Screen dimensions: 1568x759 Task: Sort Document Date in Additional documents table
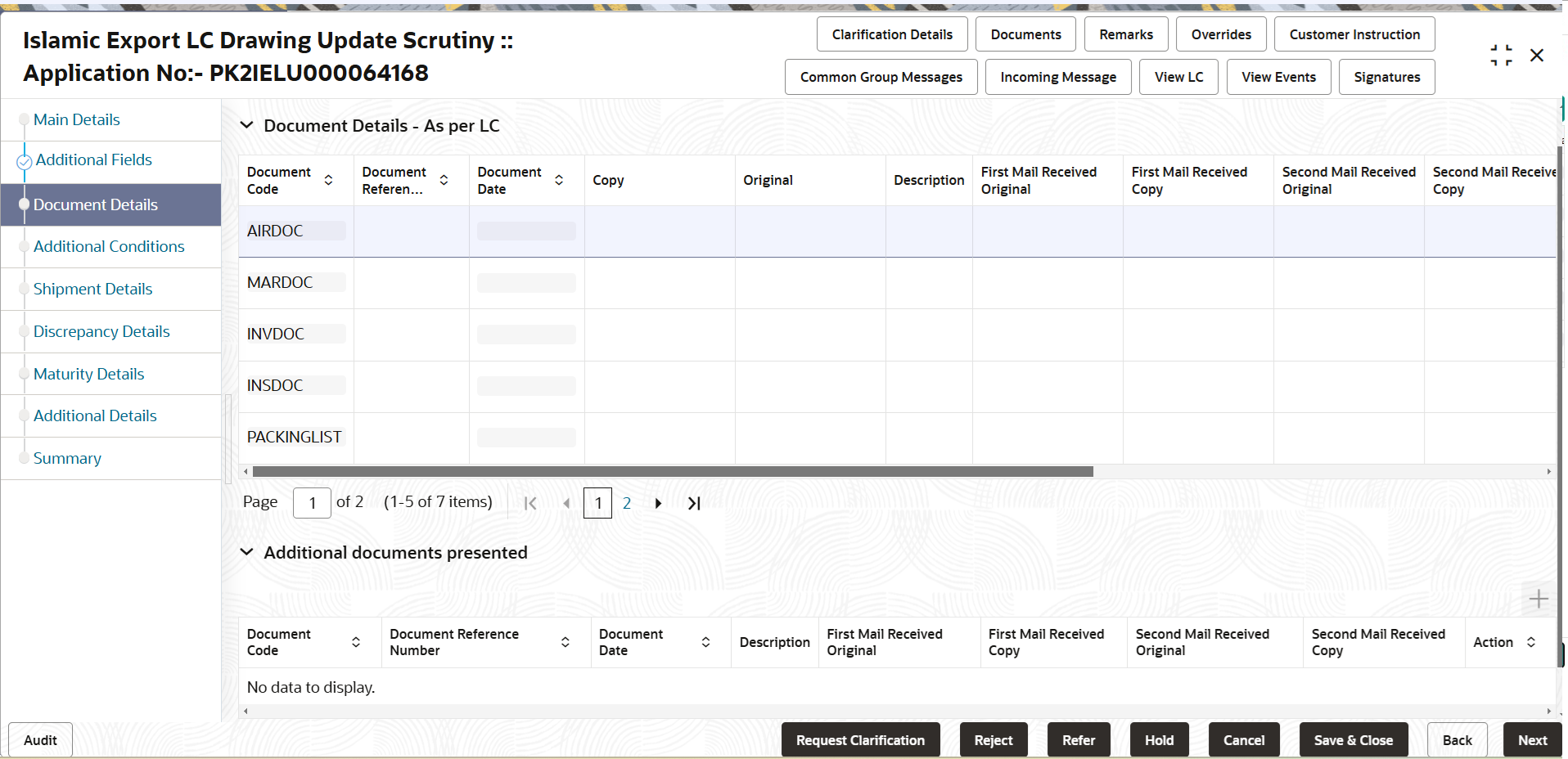[705, 642]
